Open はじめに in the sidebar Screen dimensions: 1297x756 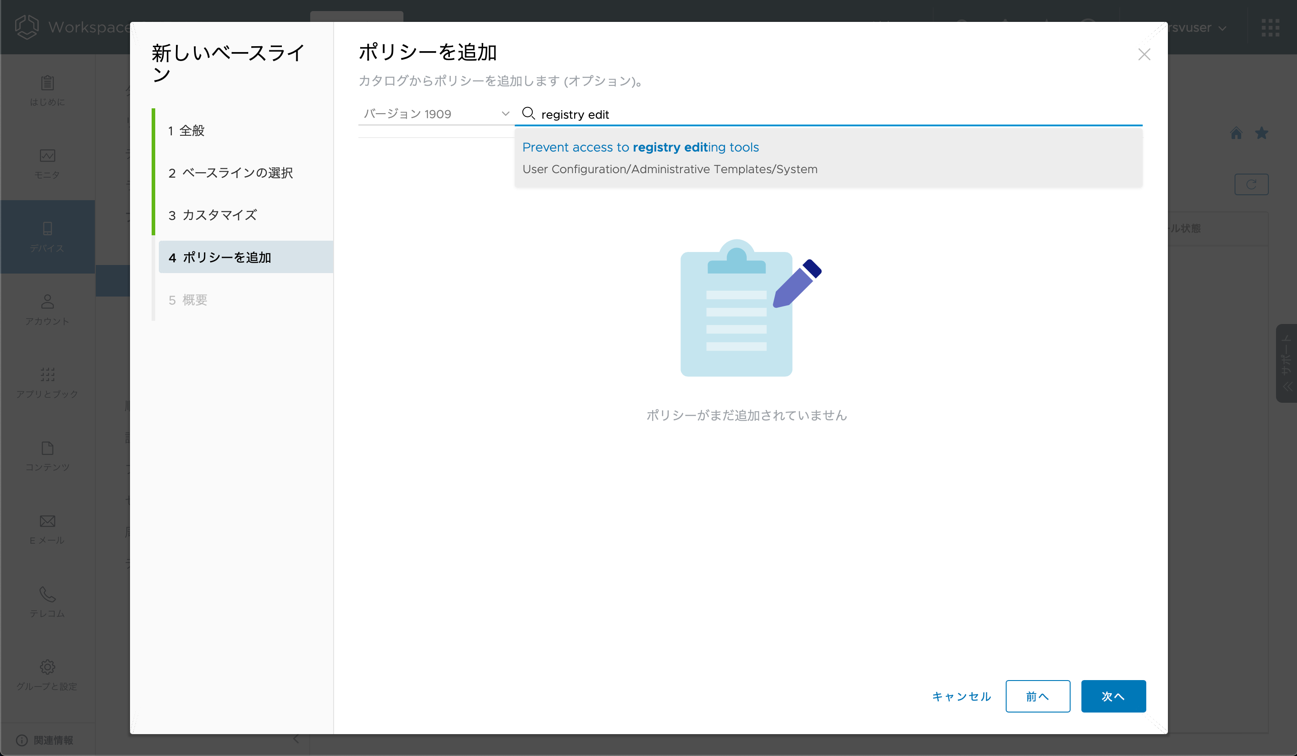tap(47, 91)
